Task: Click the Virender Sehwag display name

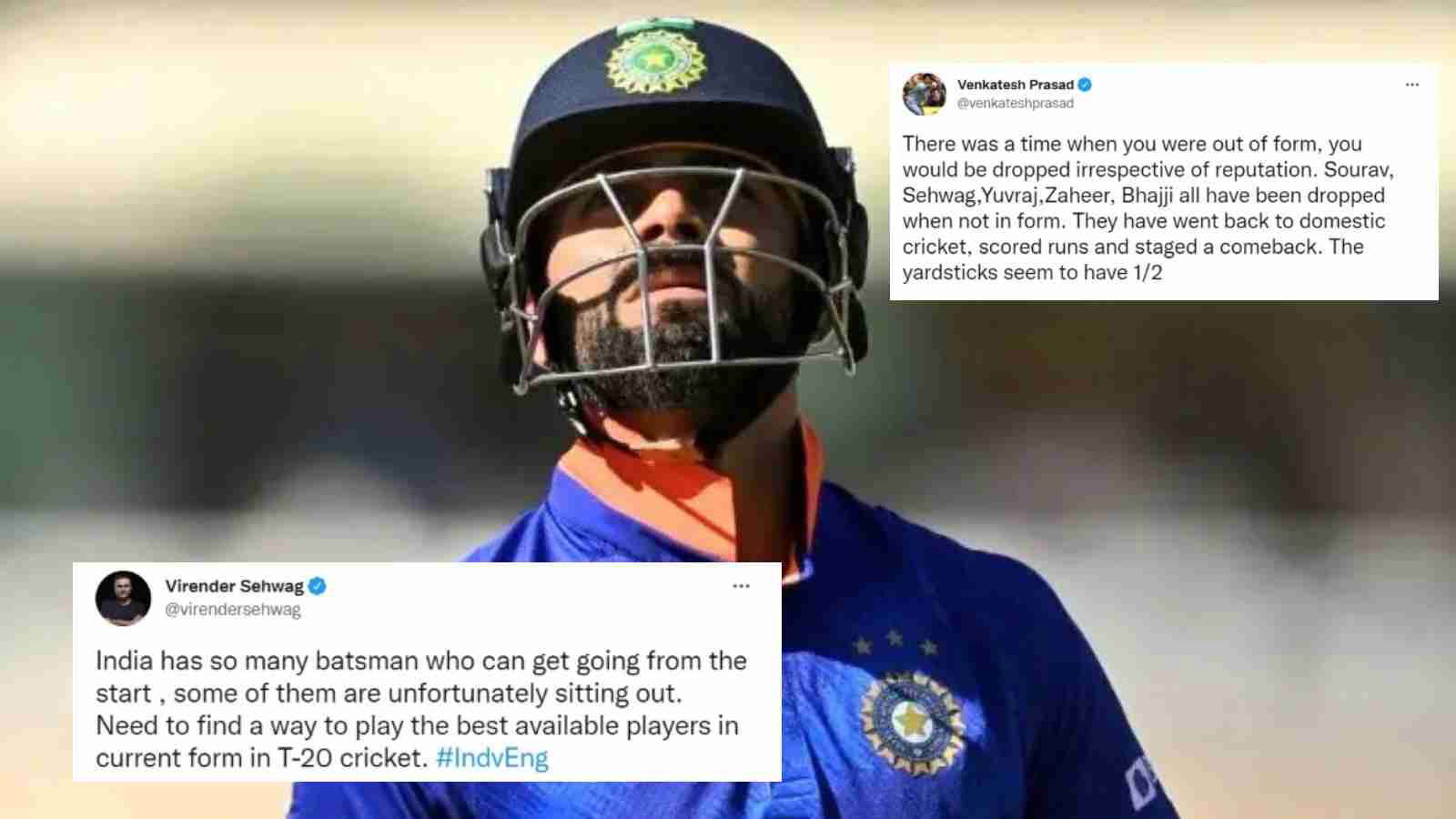Action: [x=235, y=586]
